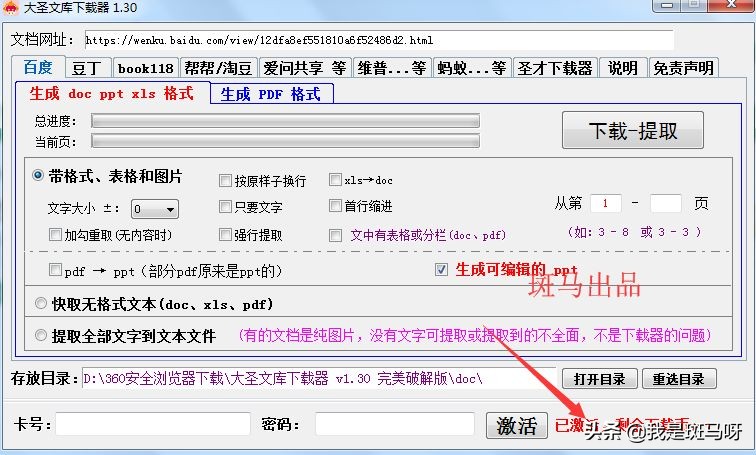Open the 豆丁 tab
756x455 pixels.
click(88, 68)
